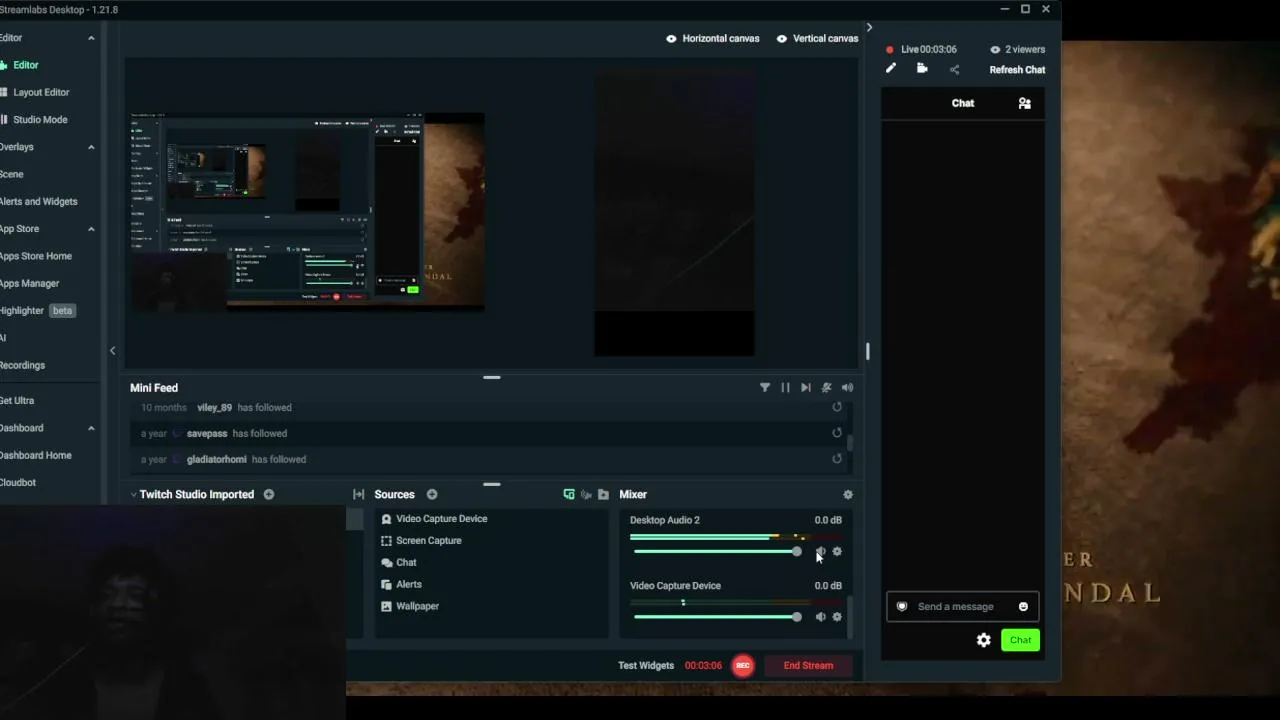The image size is (1280, 720).
Task: Click the speaker volume icon in Mini Feed
Action: point(848,388)
